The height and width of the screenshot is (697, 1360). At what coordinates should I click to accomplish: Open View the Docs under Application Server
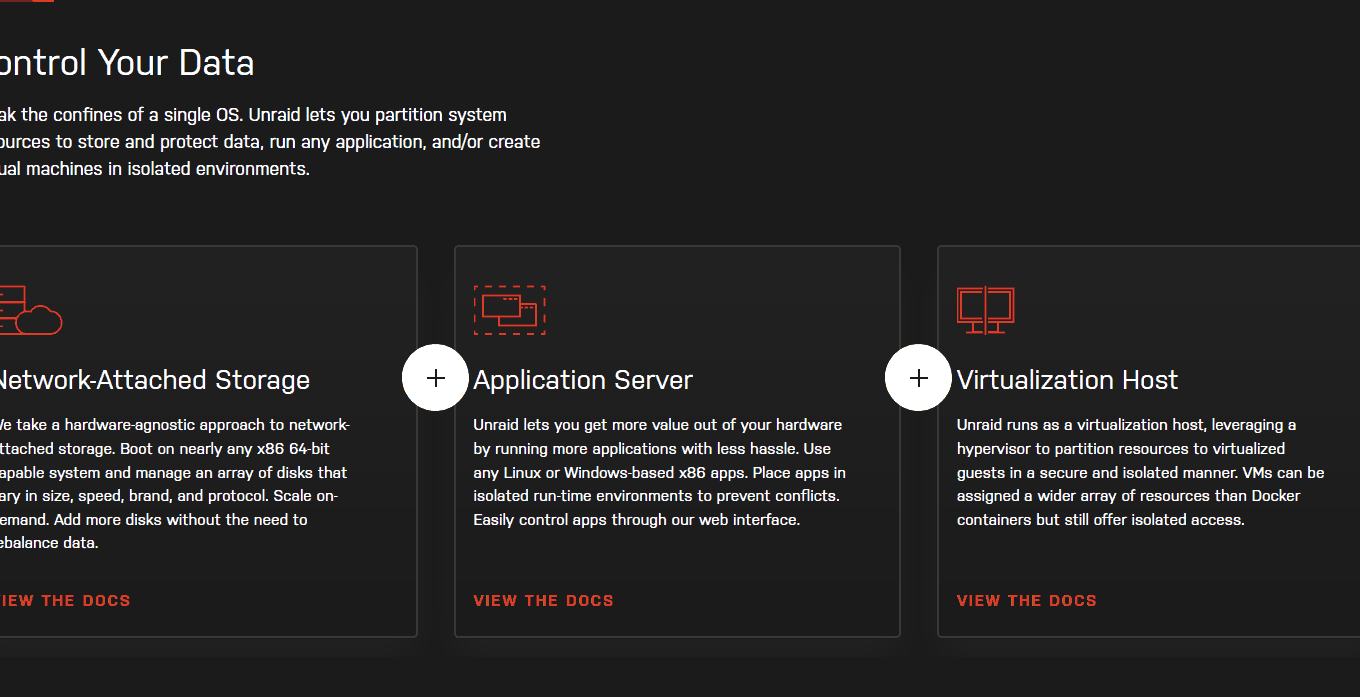pyautogui.click(x=543, y=601)
